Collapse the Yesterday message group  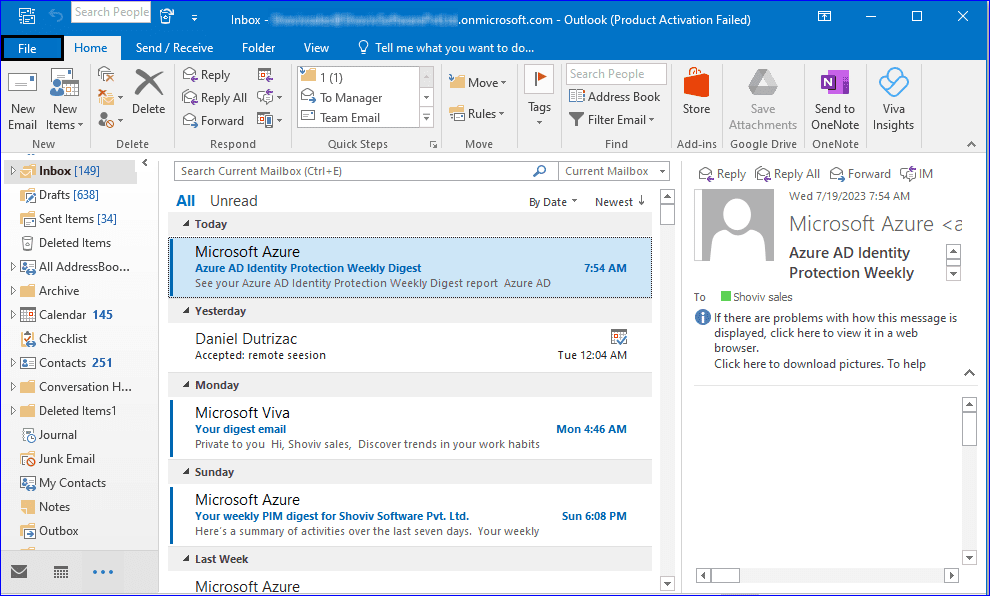point(186,311)
